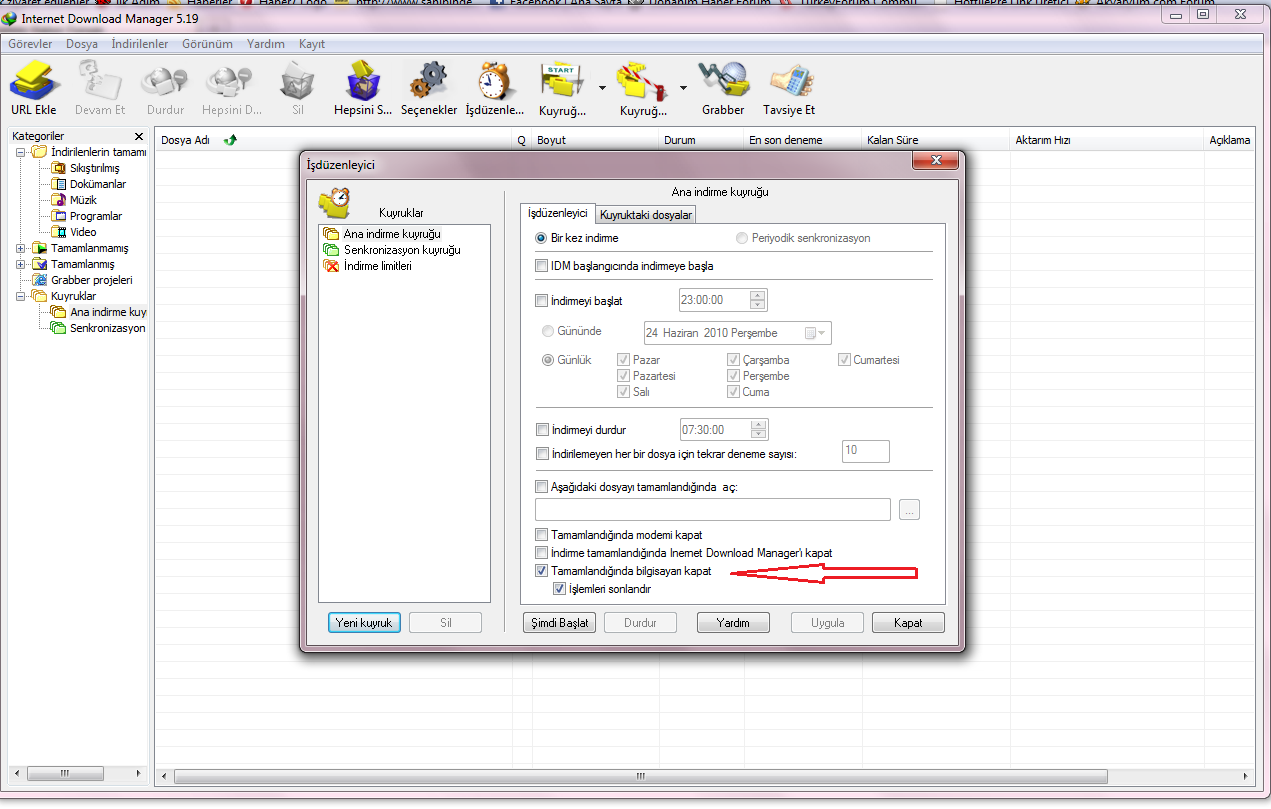
Task: Open the dropdown arrow beside the stop queue icon
Action: [683, 87]
